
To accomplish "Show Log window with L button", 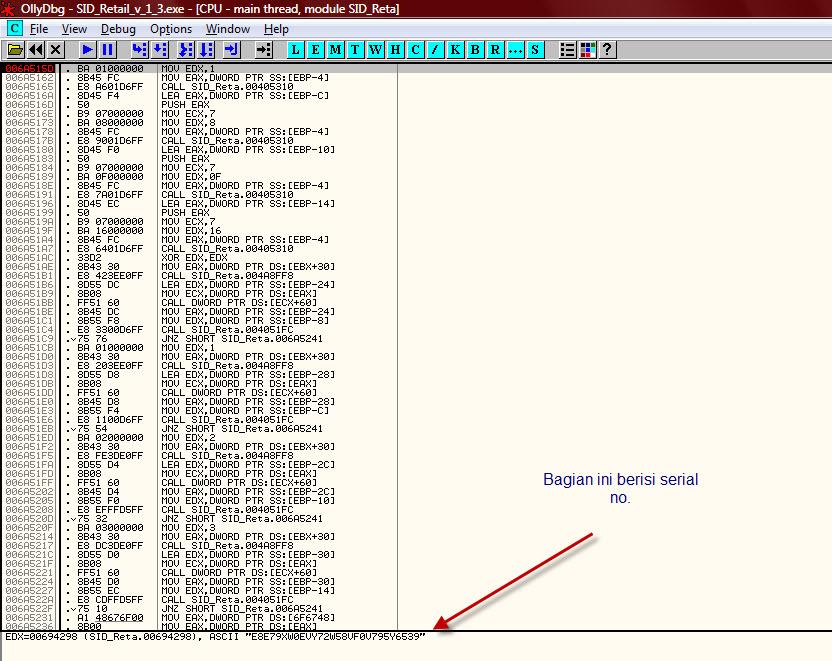I will 296,50.
